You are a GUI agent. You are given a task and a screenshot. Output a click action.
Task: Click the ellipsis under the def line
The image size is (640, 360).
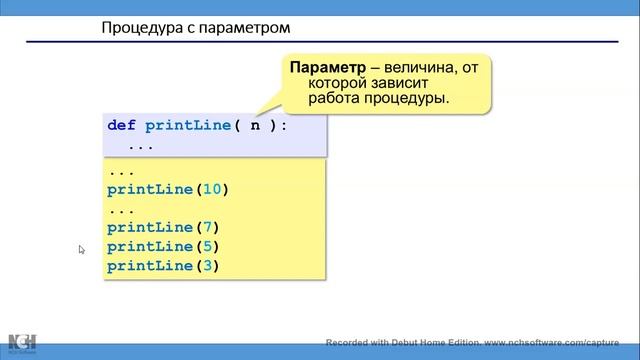click(141, 147)
